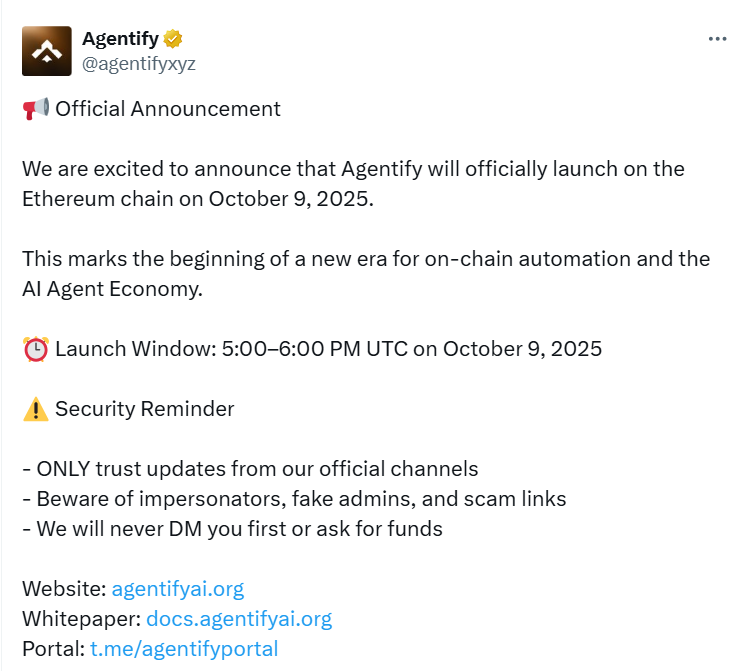The image size is (750, 671).
Task: Click the "Beware of impersonators" bullet line
Action: pyautogui.click(x=294, y=498)
